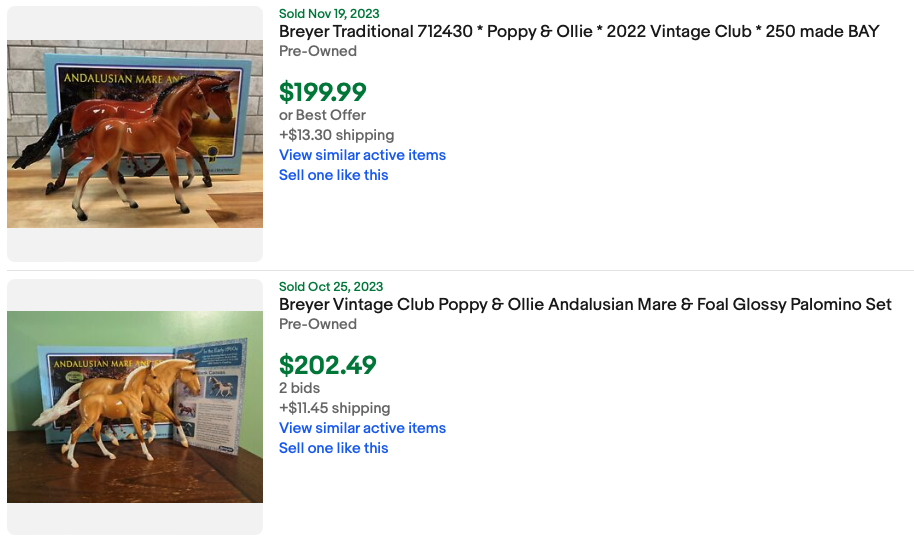Image resolution: width=914 pixels, height=540 pixels.
Task: Click the +$11.45 shipping text
Action: [x=334, y=408]
